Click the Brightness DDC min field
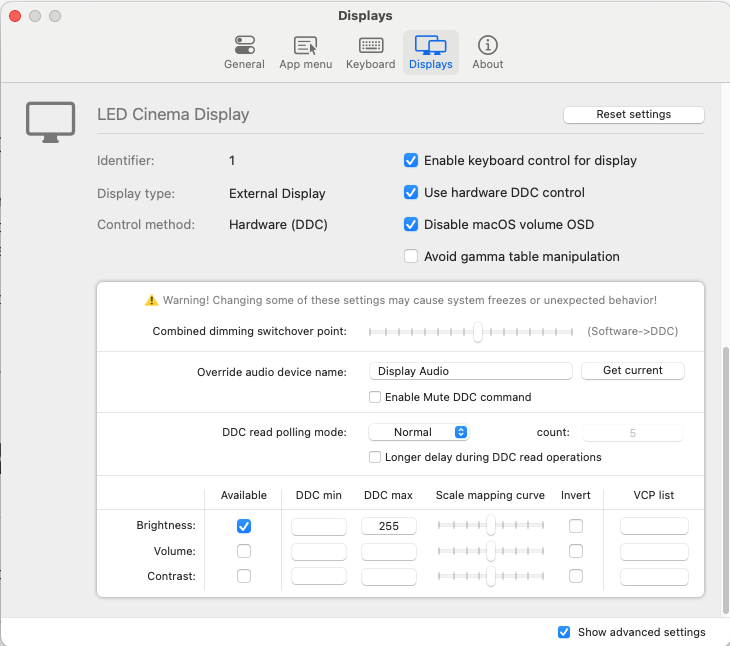This screenshot has width=730, height=646. point(319,526)
